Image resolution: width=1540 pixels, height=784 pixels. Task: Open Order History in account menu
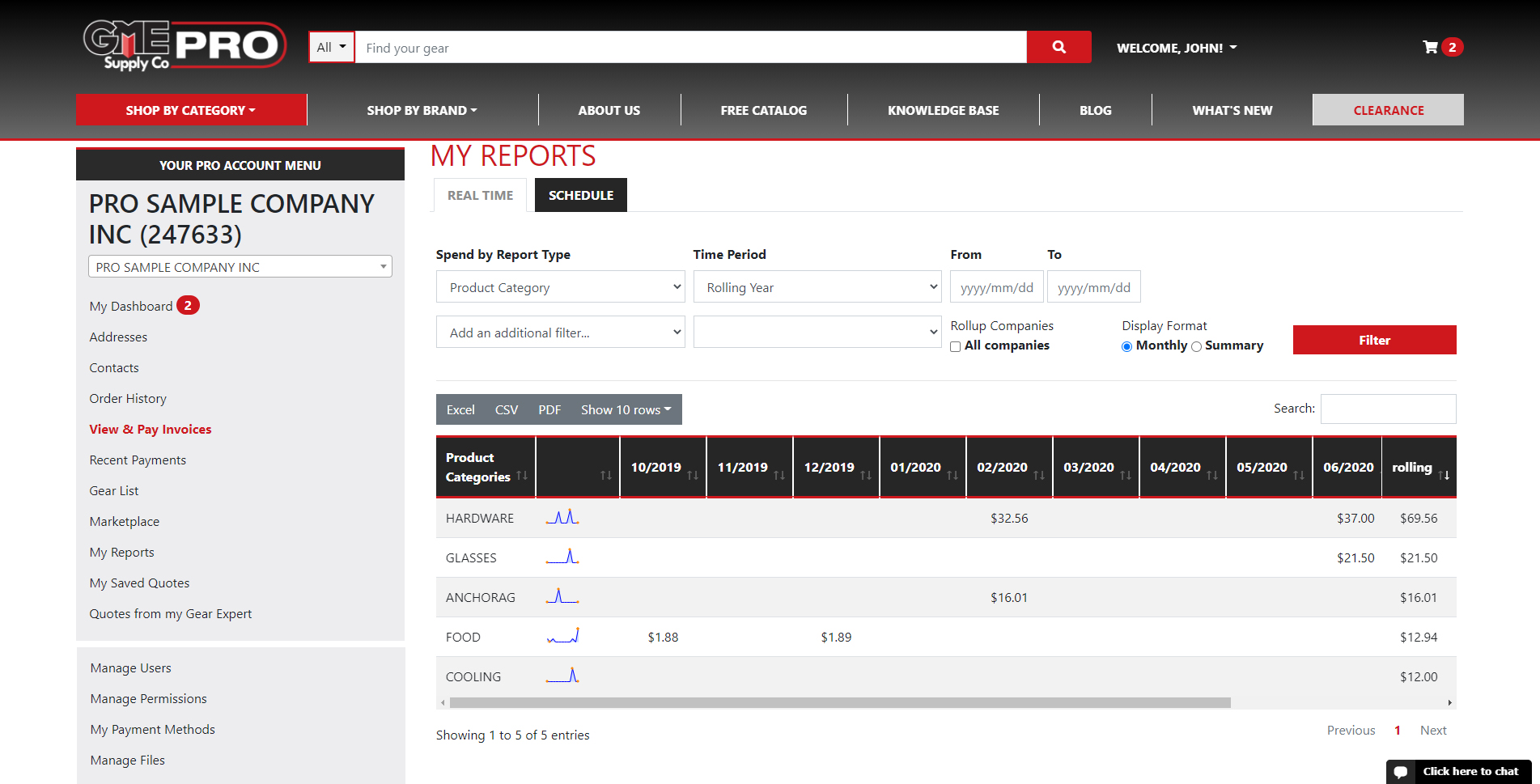click(x=128, y=398)
